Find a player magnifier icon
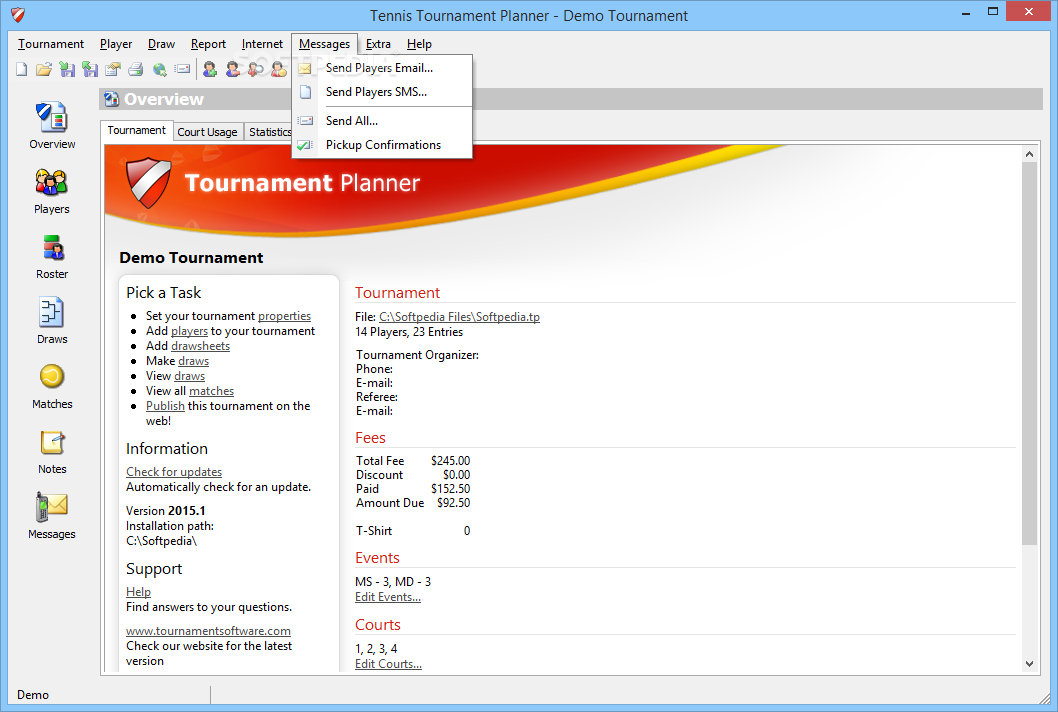Viewport: 1058px width, 712px height. coord(256,69)
